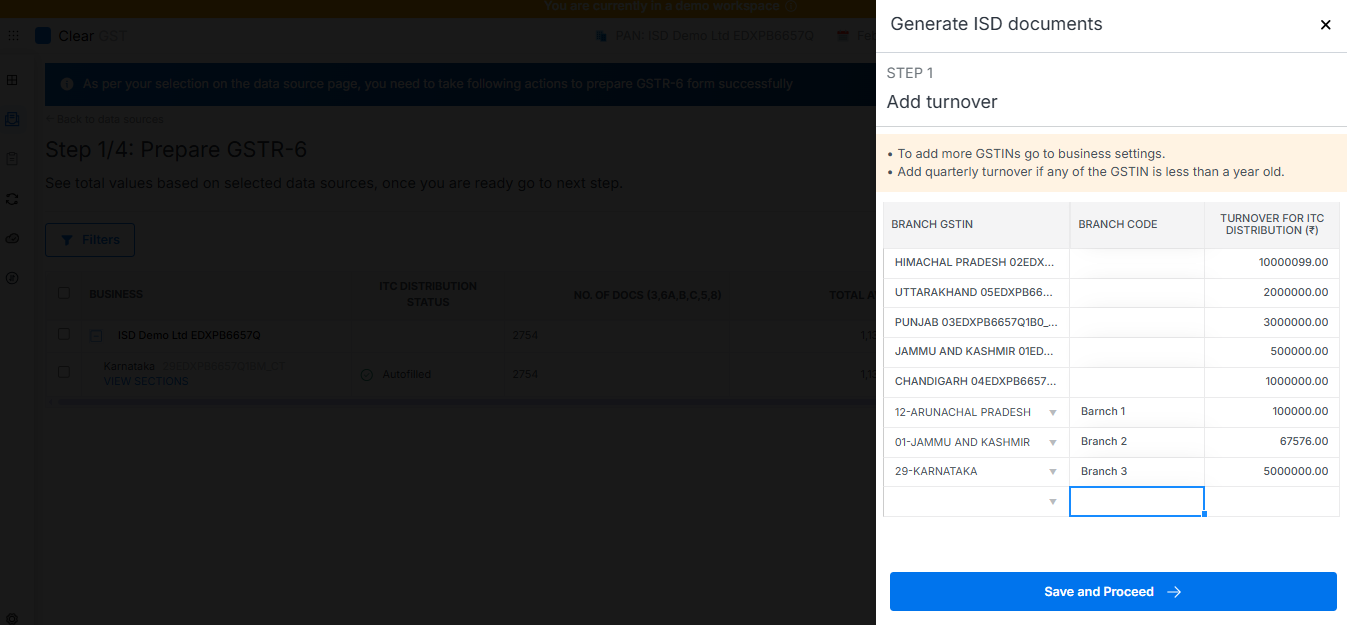Click the JAMMU AND KASHMIR 01ED GSTIN cell
The image size is (1347, 625).
point(976,352)
